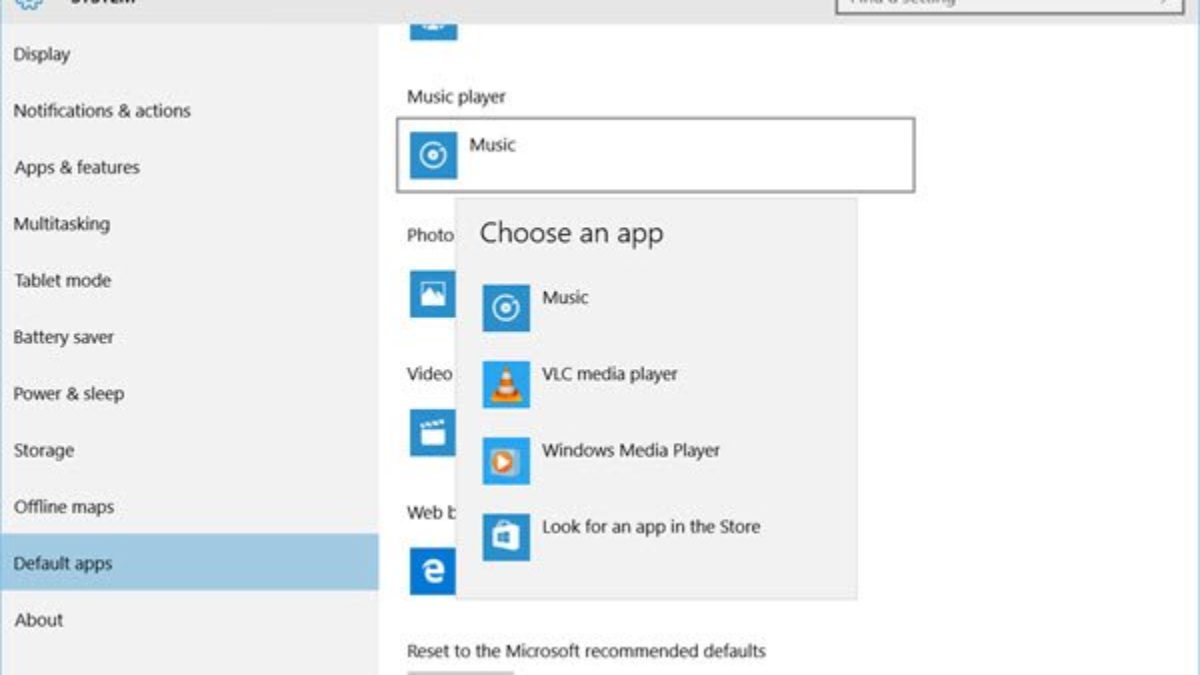1200x675 pixels.
Task: Pick the VLC media player cone icon
Action: (x=506, y=384)
